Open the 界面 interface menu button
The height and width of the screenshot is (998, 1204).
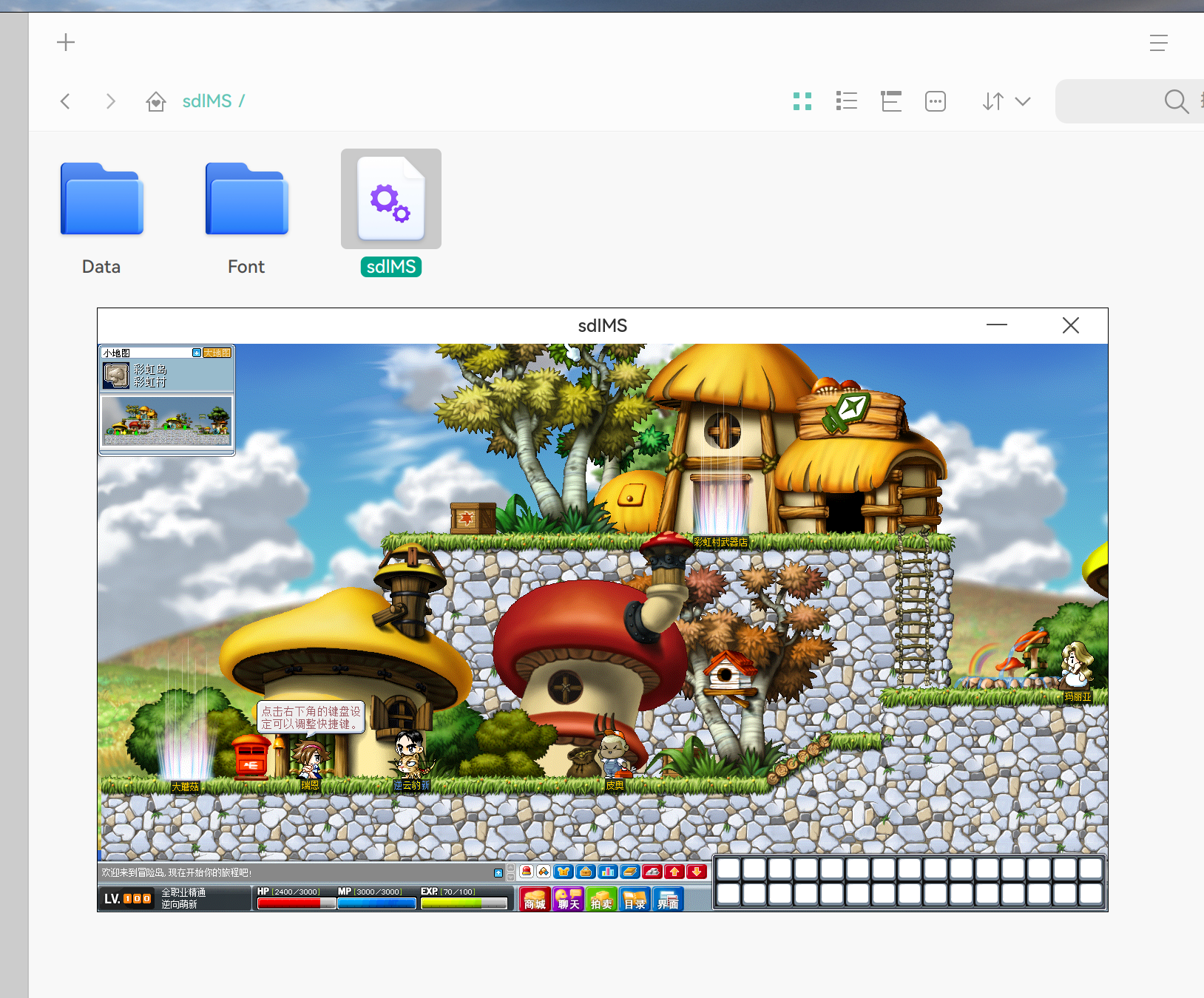click(668, 900)
